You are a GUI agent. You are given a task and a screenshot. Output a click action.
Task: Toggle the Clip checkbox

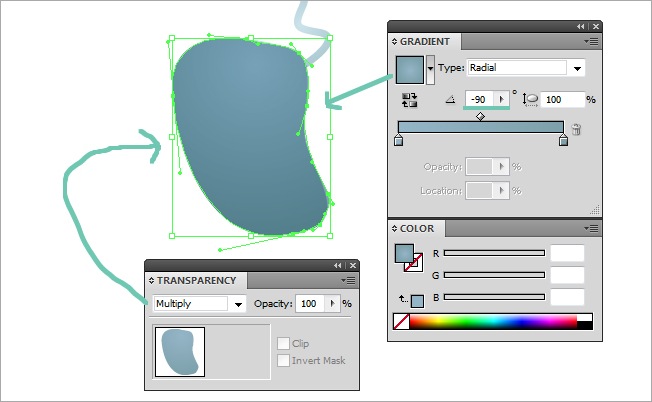click(x=283, y=343)
